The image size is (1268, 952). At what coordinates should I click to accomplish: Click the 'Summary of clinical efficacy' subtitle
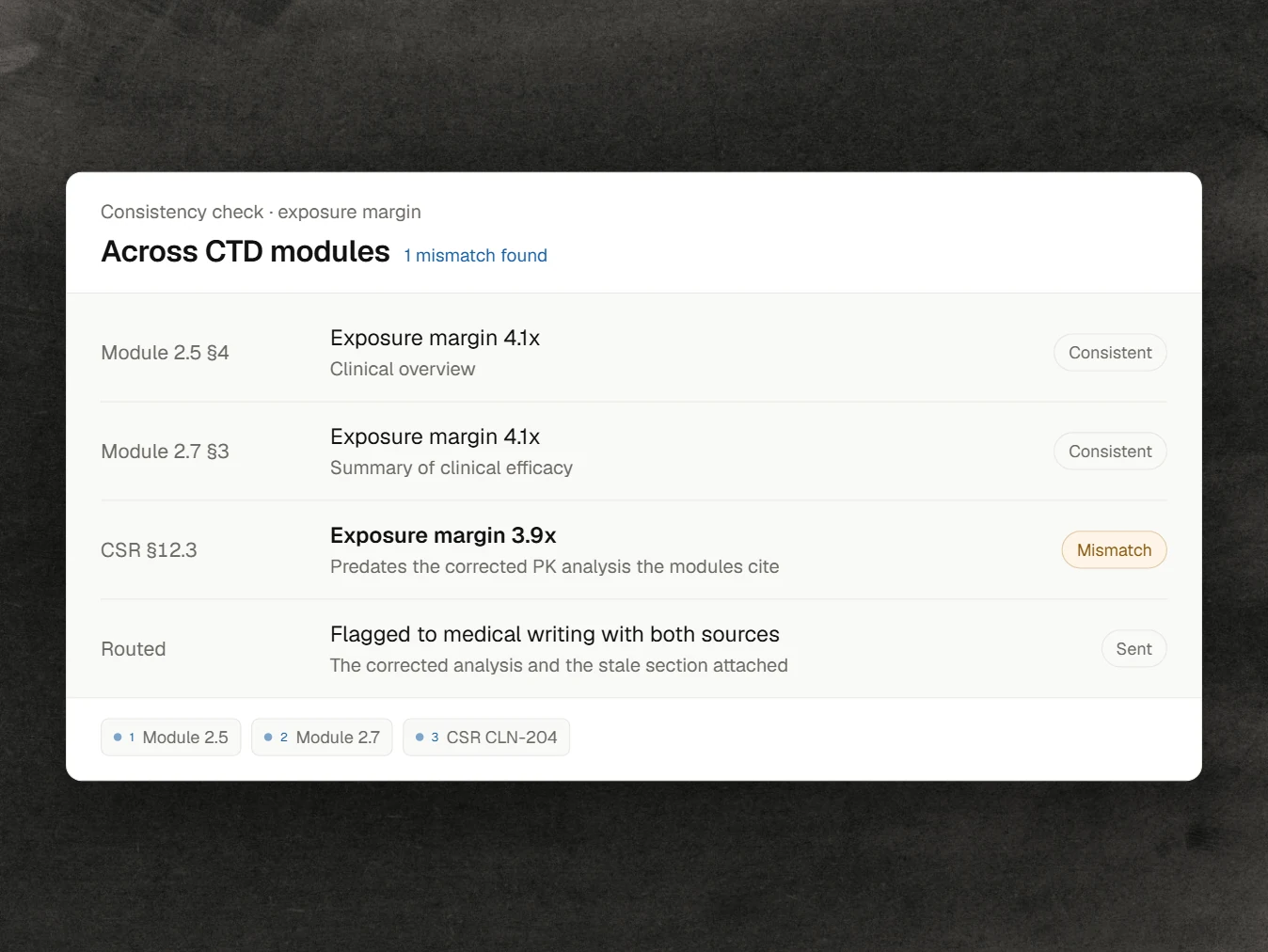pos(452,468)
